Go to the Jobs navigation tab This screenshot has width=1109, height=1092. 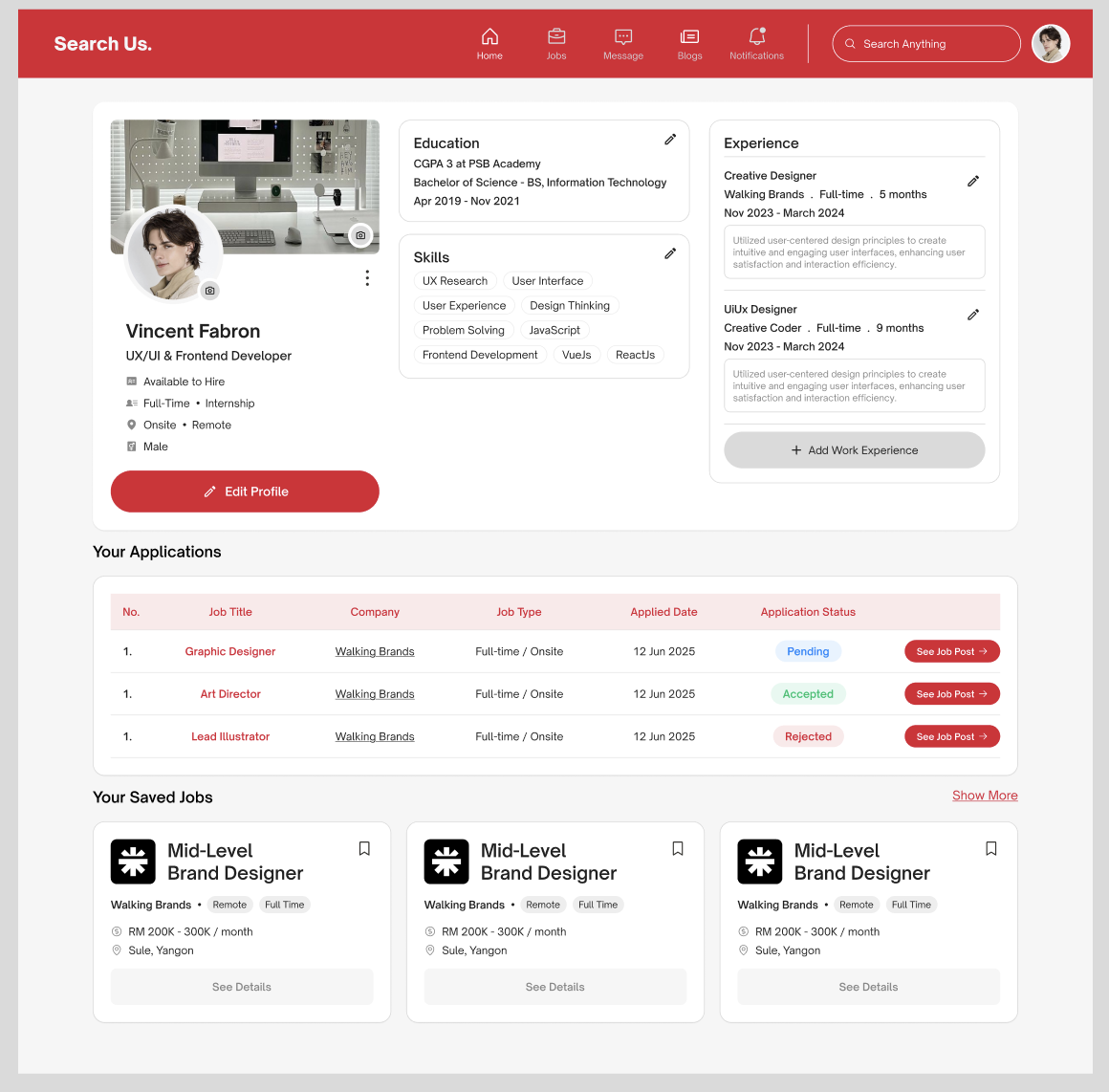click(x=556, y=44)
